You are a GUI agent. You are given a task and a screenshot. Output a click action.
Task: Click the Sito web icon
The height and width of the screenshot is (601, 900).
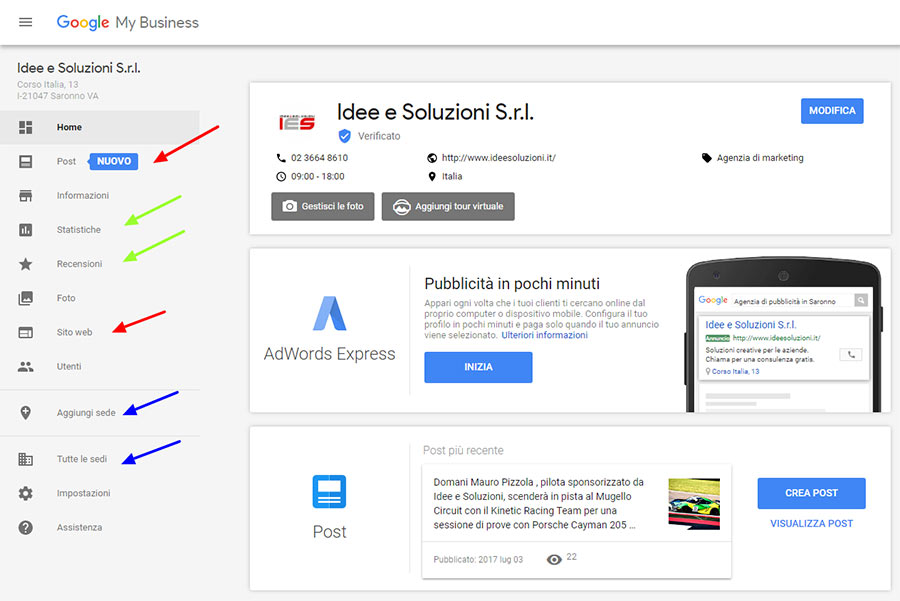tap(25, 332)
